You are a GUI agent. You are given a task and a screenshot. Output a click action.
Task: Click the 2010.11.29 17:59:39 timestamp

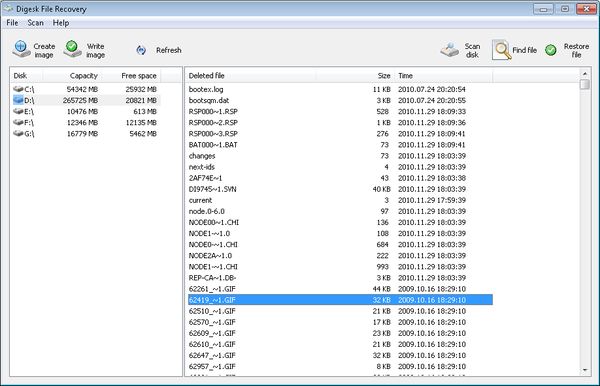coord(432,200)
